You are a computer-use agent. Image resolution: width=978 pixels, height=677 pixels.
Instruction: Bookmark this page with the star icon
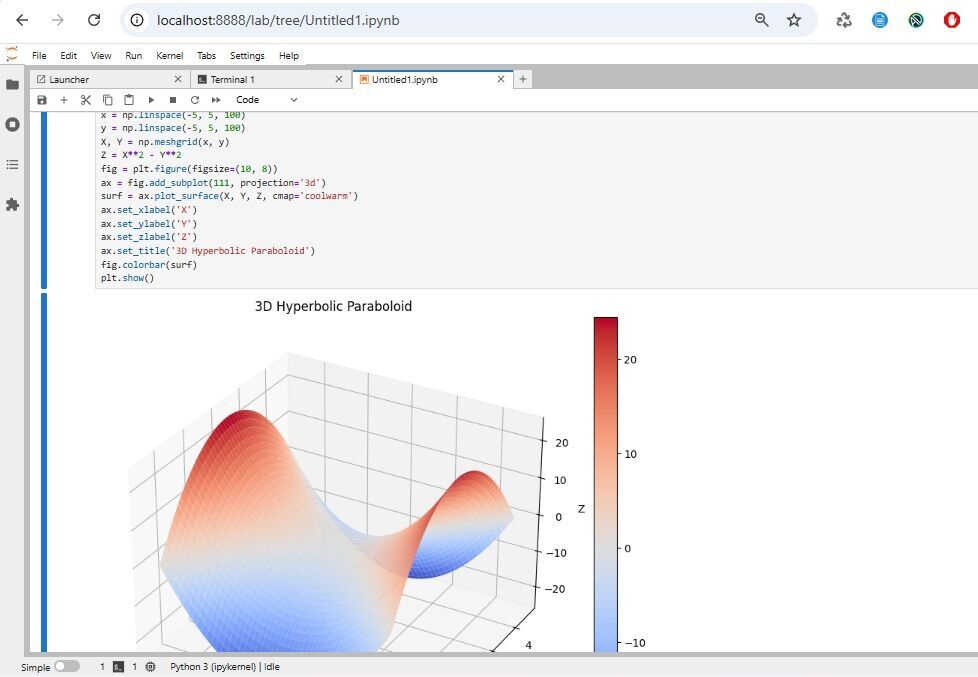click(794, 20)
